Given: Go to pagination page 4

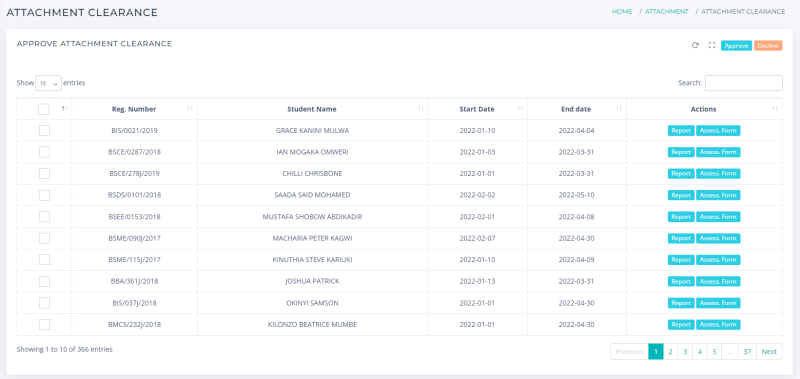Looking at the screenshot, I should (700, 351).
